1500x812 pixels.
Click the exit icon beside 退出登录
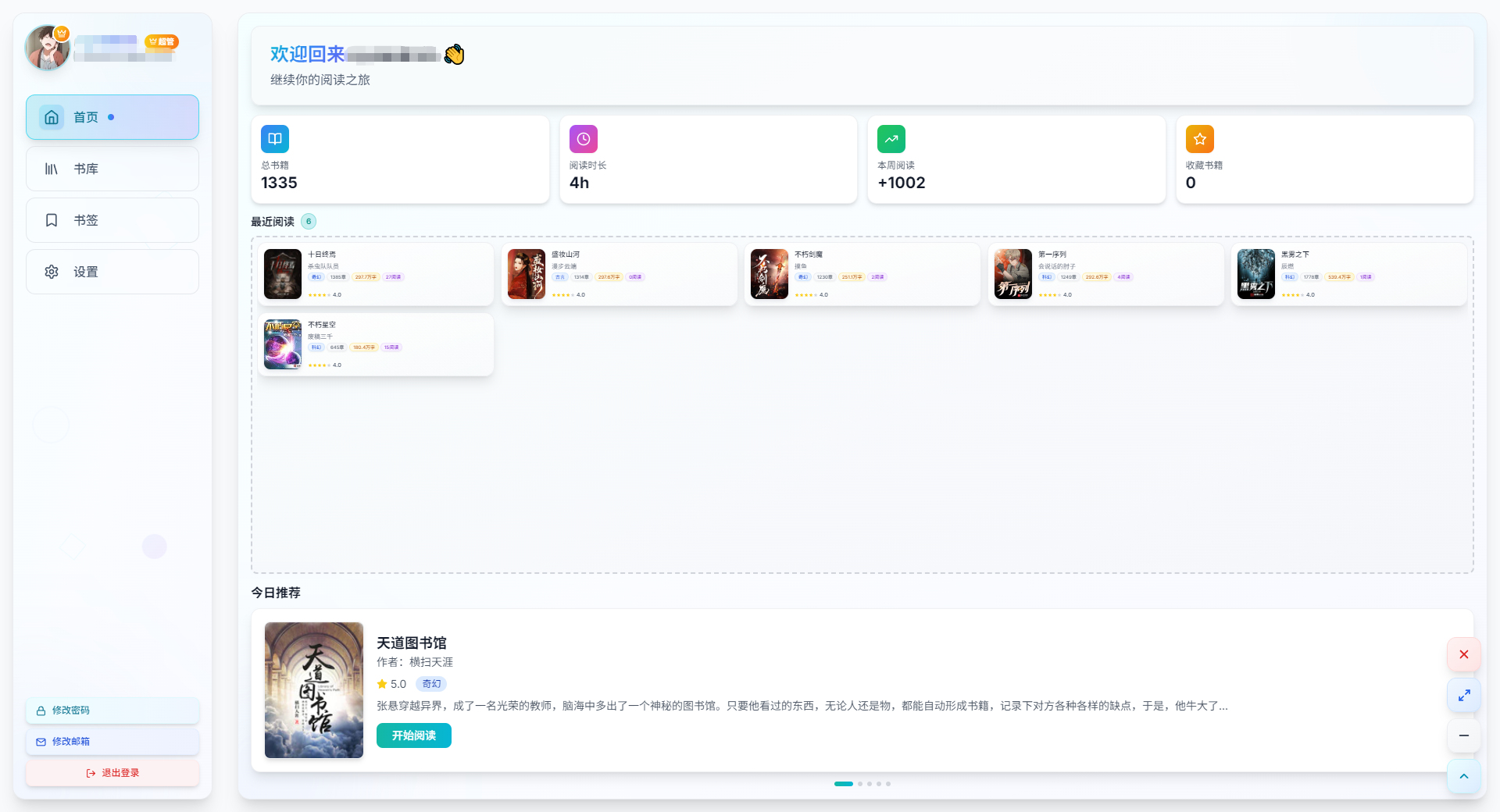click(x=91, y=773)
